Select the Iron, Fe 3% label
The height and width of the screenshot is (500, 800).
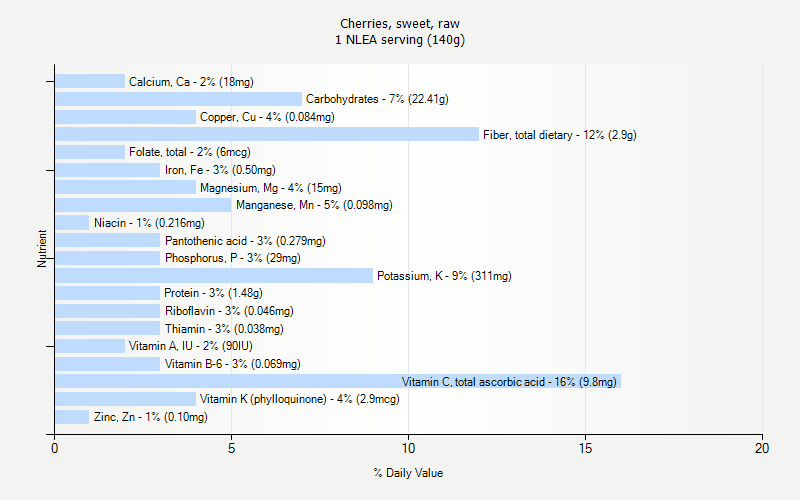[220, 170]
